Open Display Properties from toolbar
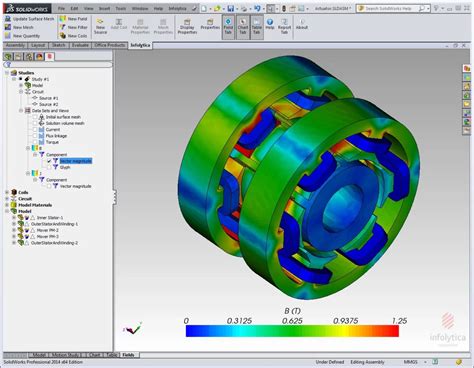Viewport: 474px width, 368px height. pyautogui.click(x=187, y=27)
